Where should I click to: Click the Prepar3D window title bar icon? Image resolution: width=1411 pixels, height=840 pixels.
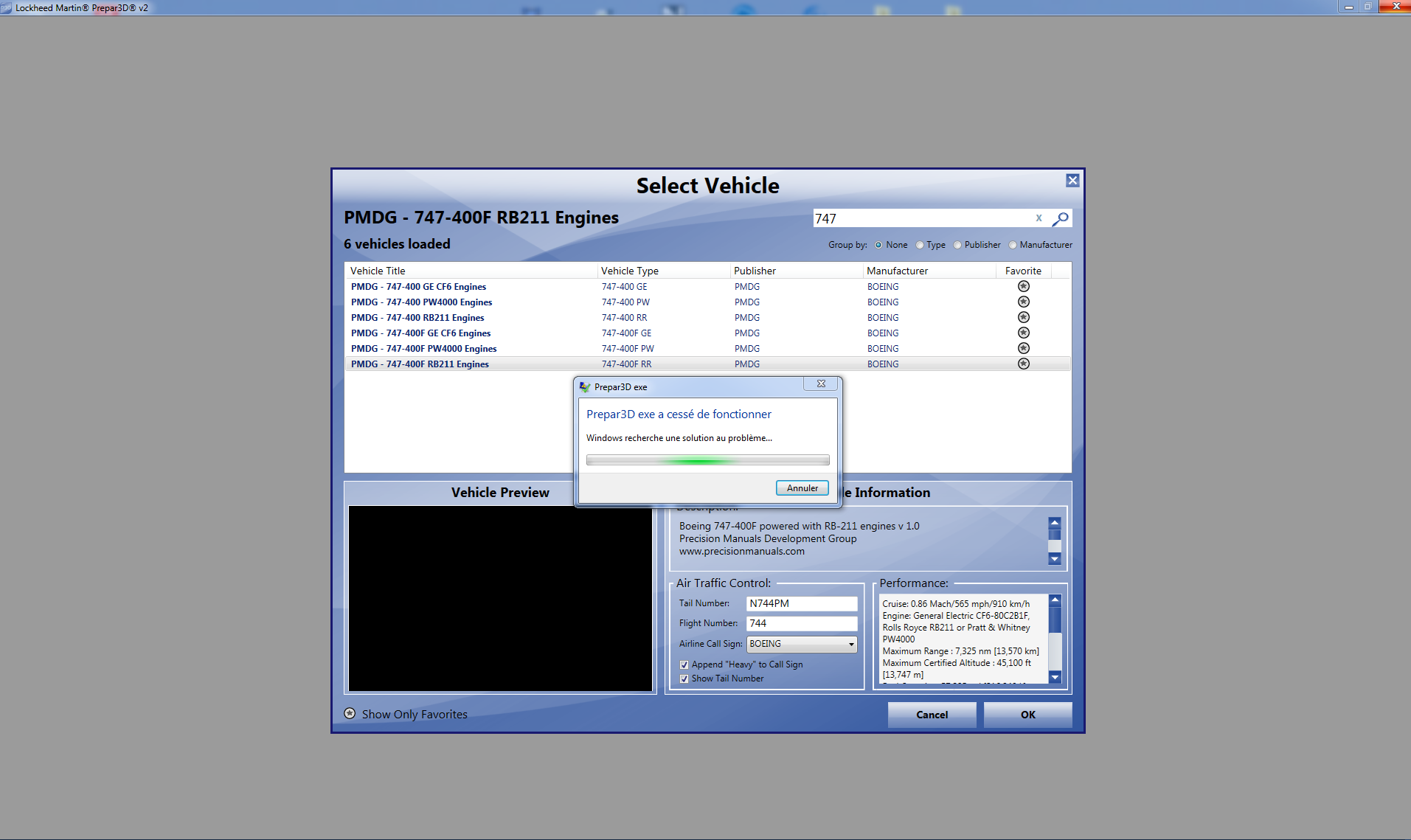click(x=7, y=7)
